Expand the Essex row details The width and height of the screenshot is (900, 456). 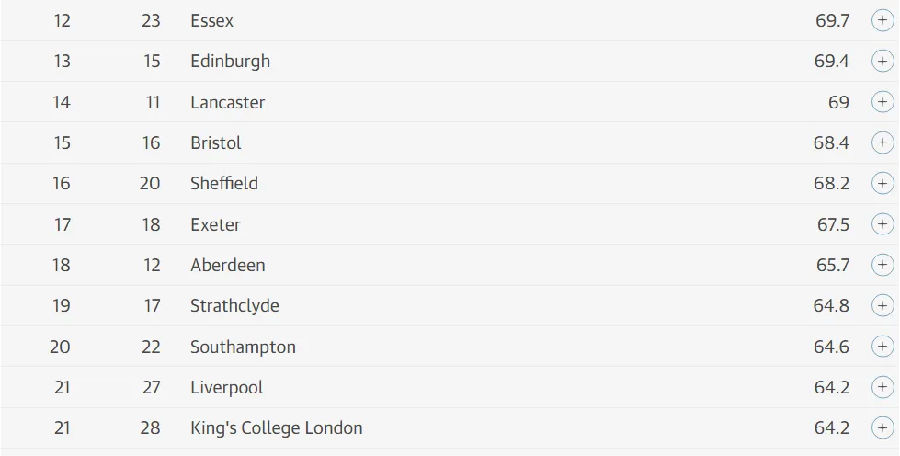(x=882, y=20)
